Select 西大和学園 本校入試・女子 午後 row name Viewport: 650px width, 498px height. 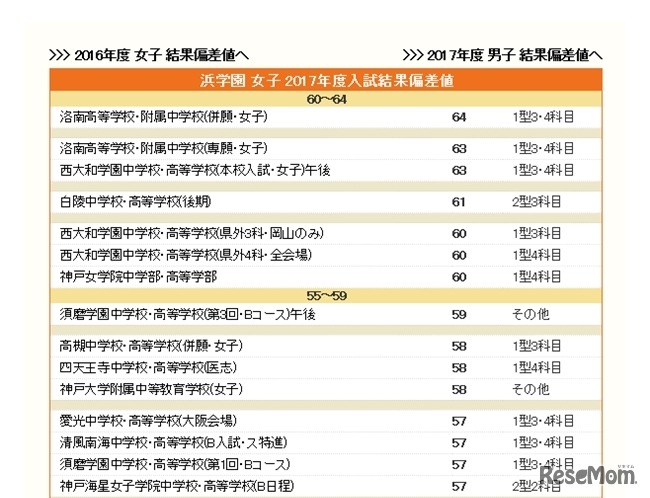[x=195, y=170]
